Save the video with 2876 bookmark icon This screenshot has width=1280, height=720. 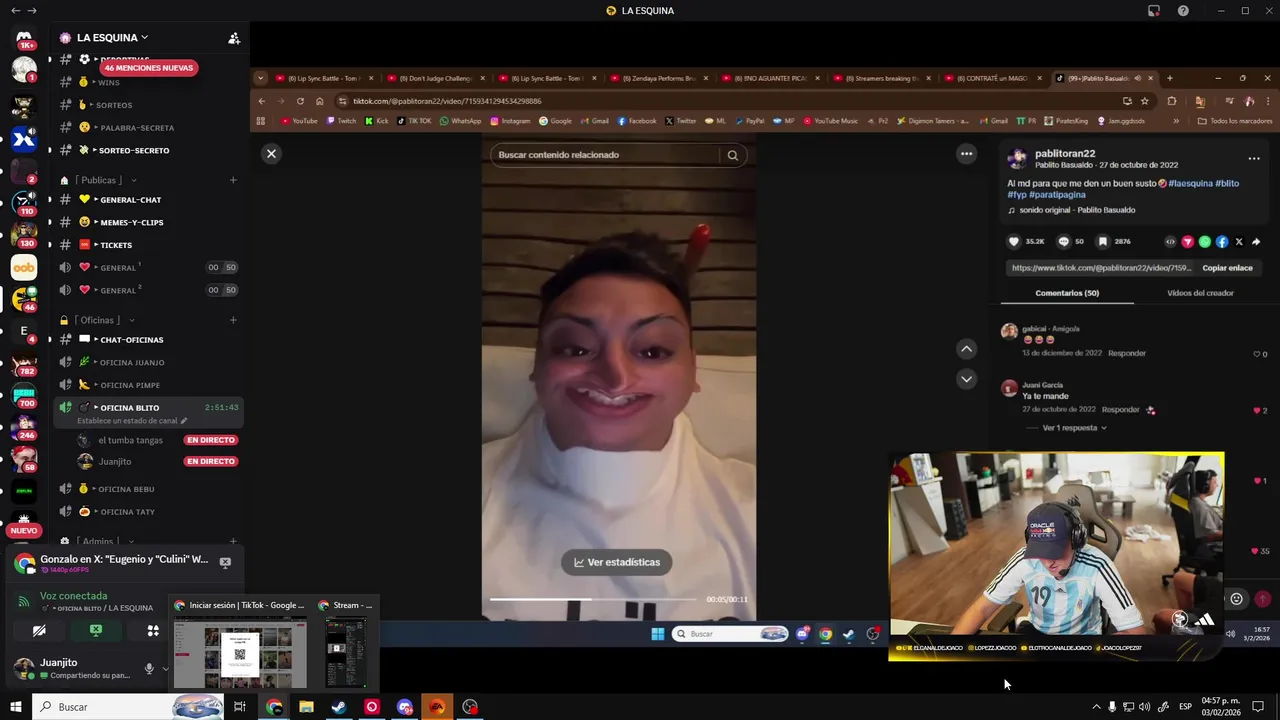[1103, 242]
